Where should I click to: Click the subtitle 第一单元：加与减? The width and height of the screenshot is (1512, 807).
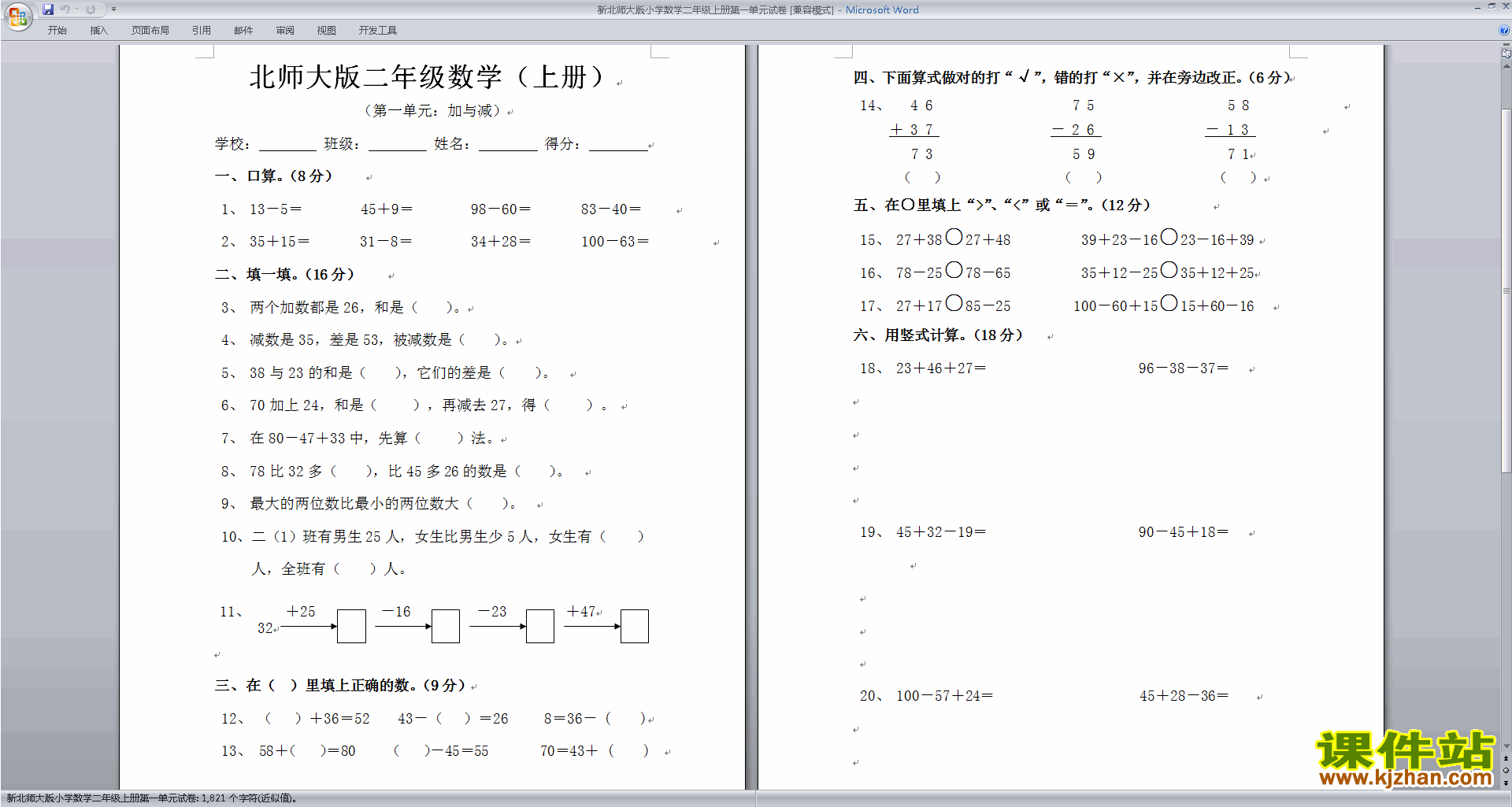432,111
